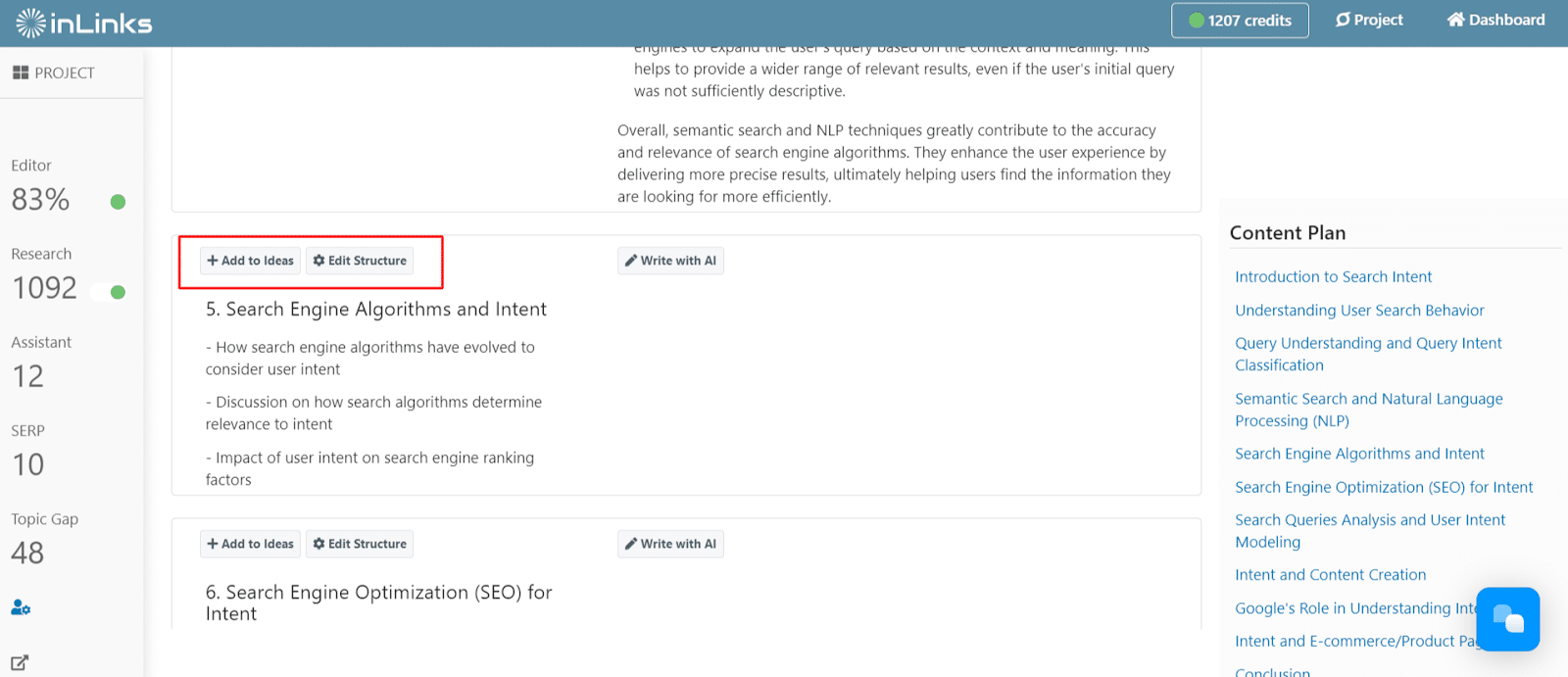This screenshot has height=677, width=1568.
Task: Edit Structure of section 6
Action: (360, 544)
